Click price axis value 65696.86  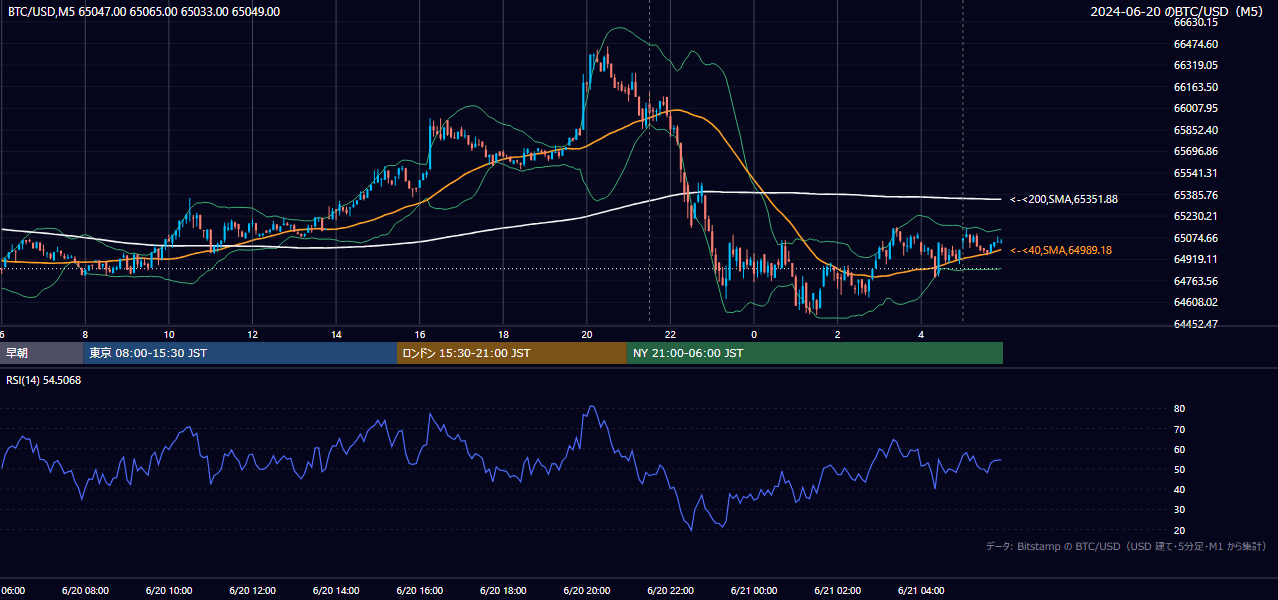[x=1195, y=151]
